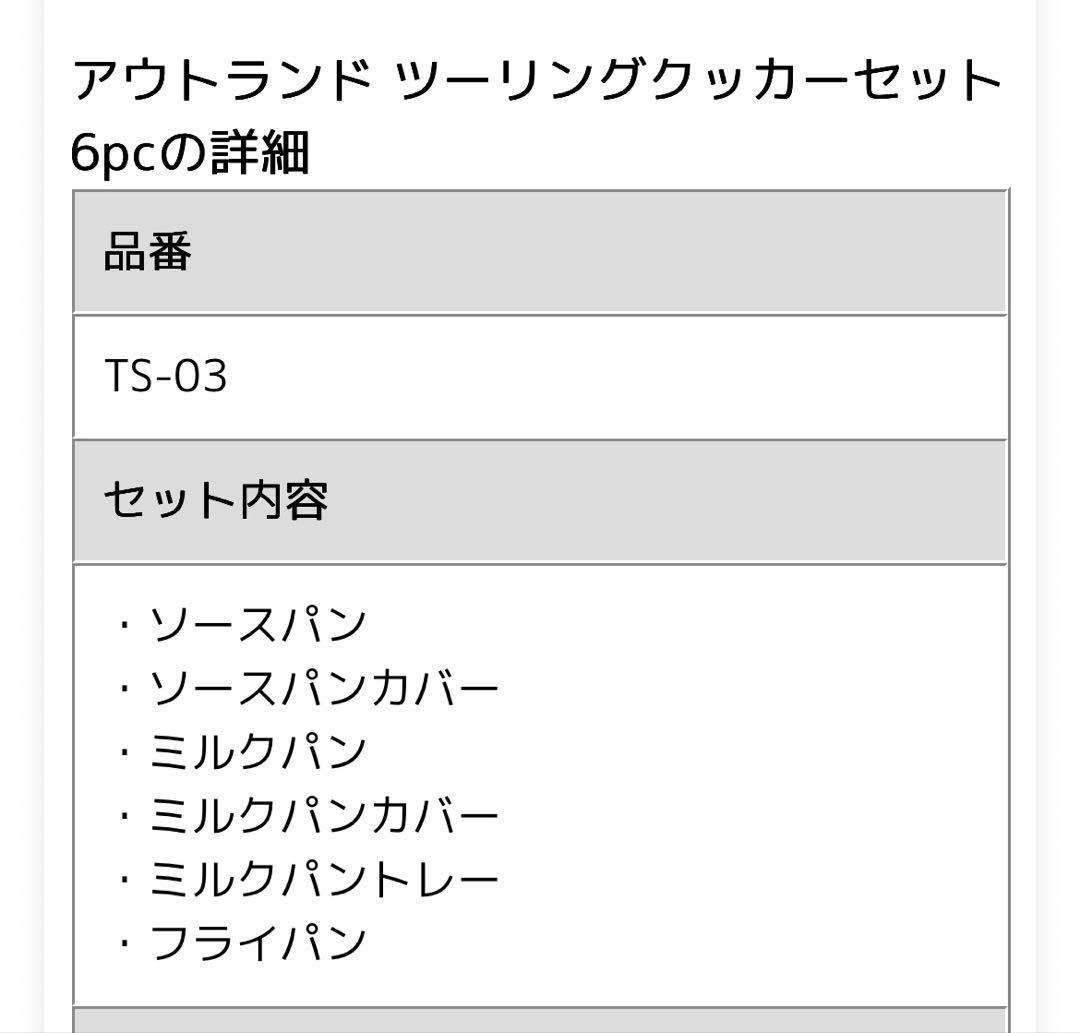Select the ミルクパン list item

[258, 752]
